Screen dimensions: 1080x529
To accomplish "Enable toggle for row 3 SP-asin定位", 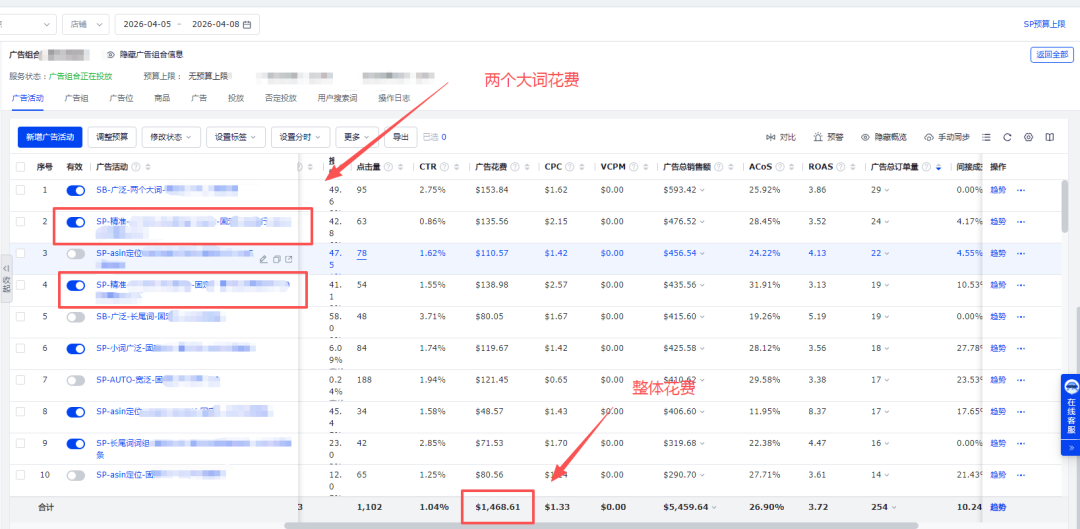I will pos(76,253).
